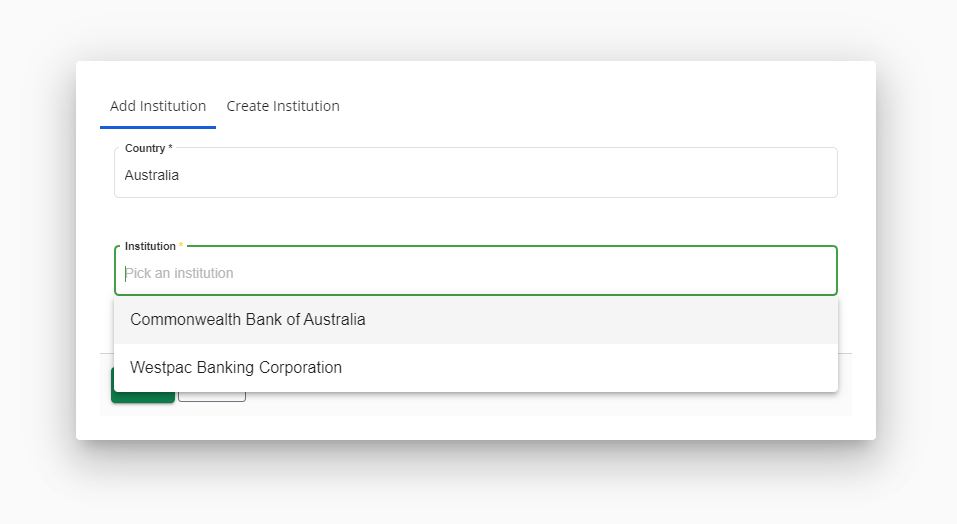957x524 pixels.
Task: Switch to the Add Institution tab
Action: (x=158, y=106)
